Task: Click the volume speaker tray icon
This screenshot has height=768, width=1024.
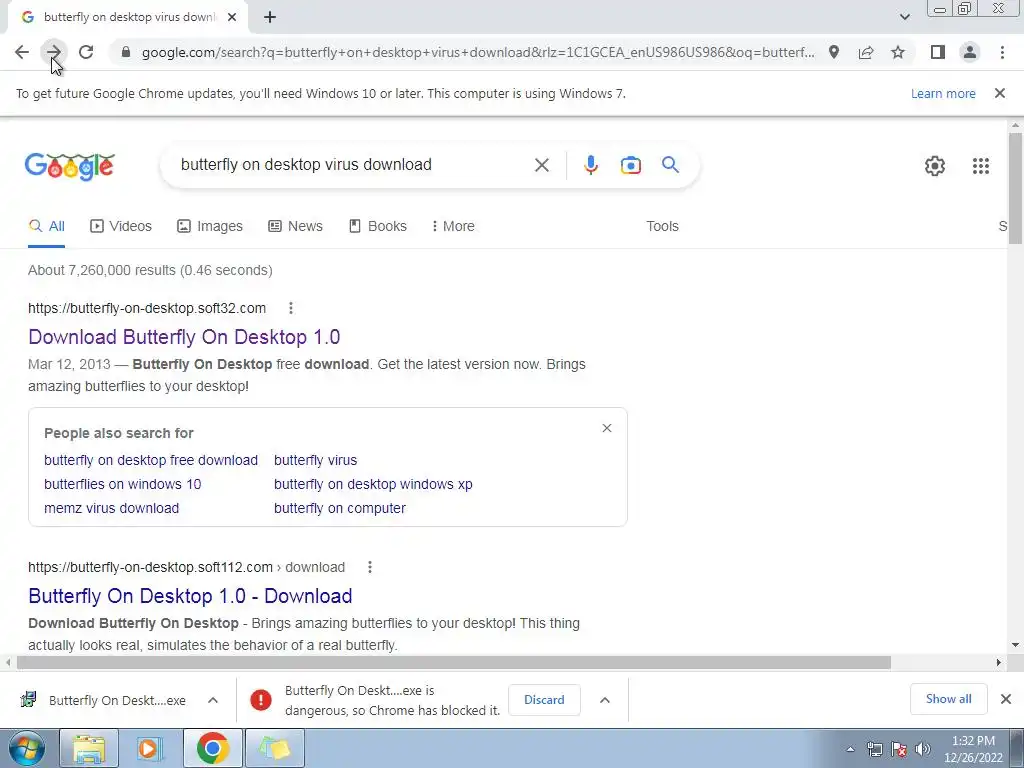Action: coord(923,749)
